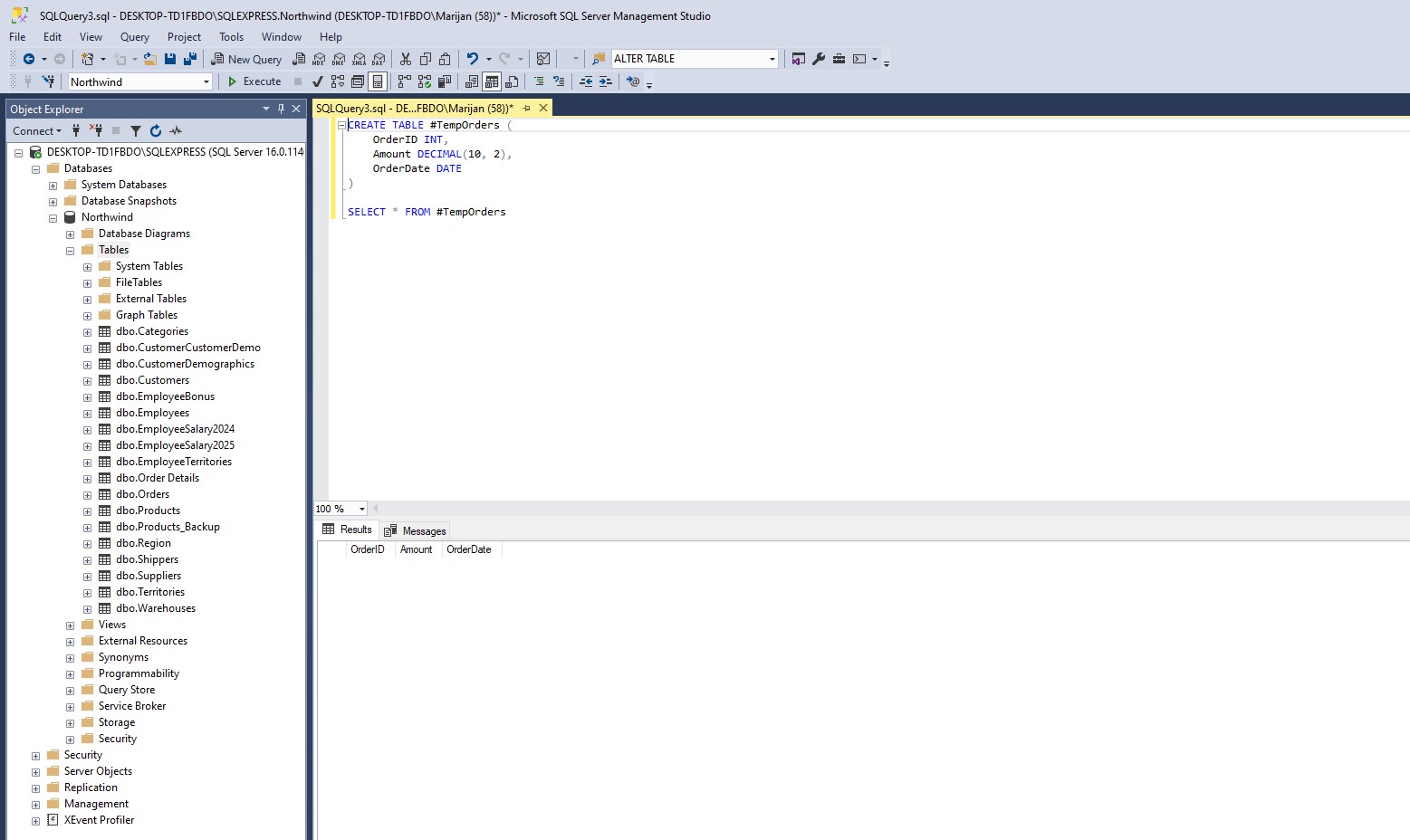Click the Connect button in Object Explorer

click(37, 131)
